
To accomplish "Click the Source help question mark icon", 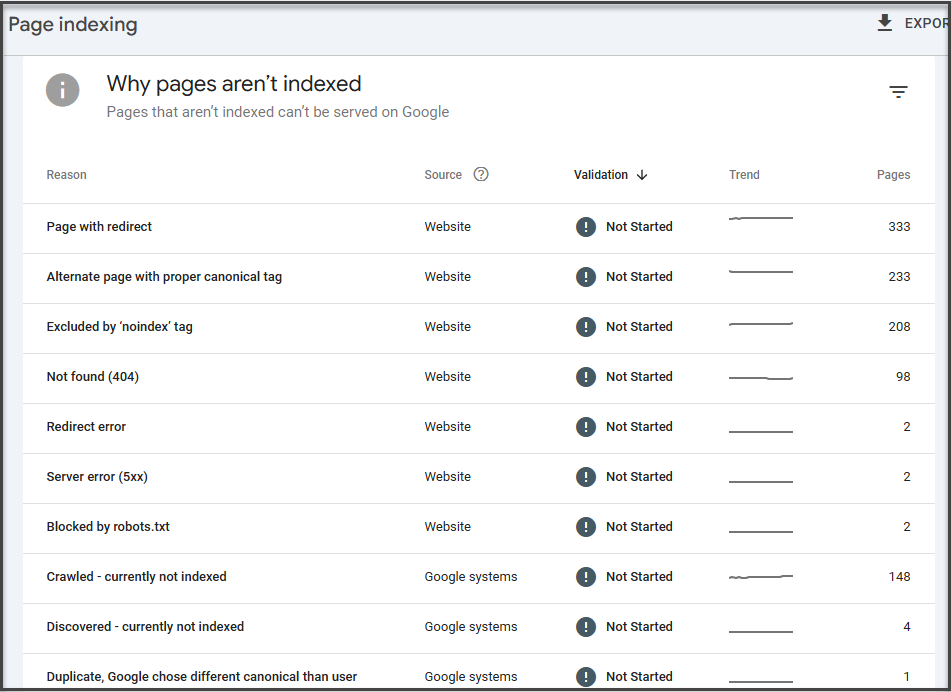I will coord(481,174).
